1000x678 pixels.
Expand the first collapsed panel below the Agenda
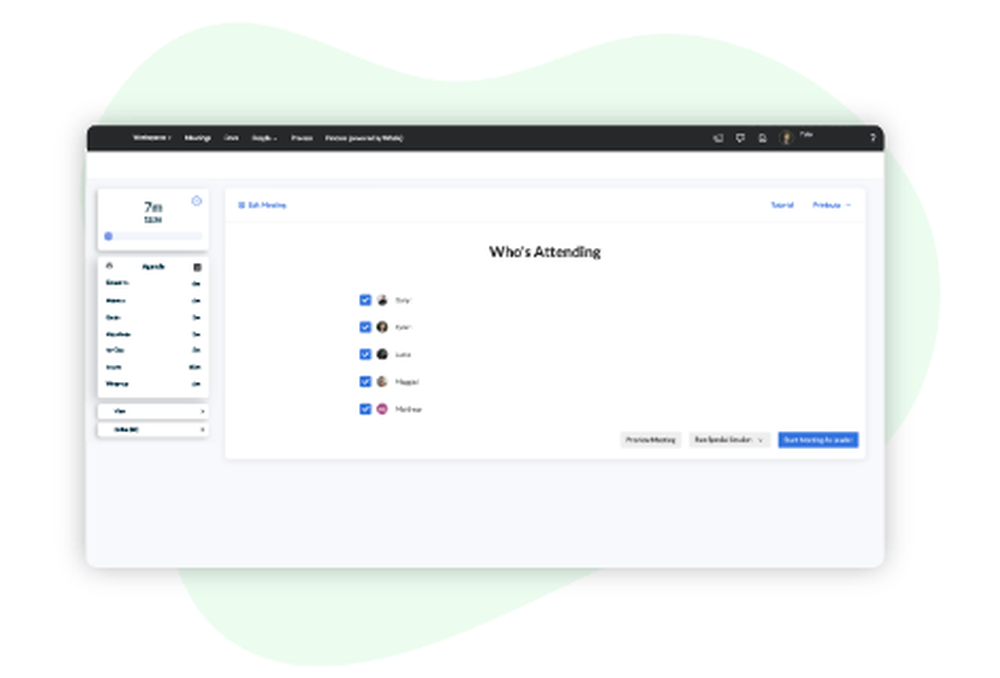coord(153,411)
